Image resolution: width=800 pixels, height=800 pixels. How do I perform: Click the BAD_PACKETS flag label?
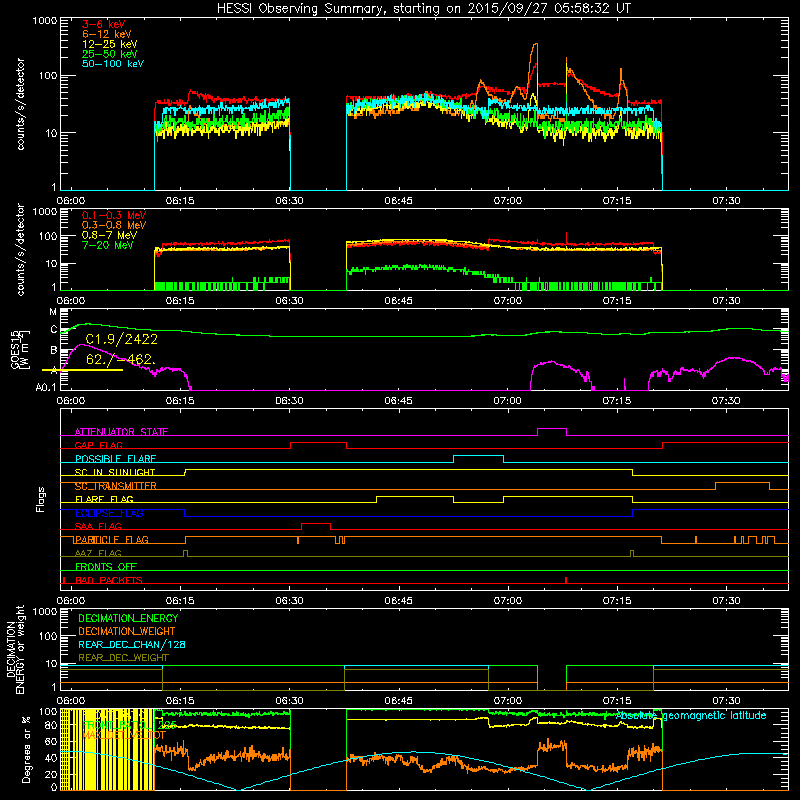coord(109,580)
